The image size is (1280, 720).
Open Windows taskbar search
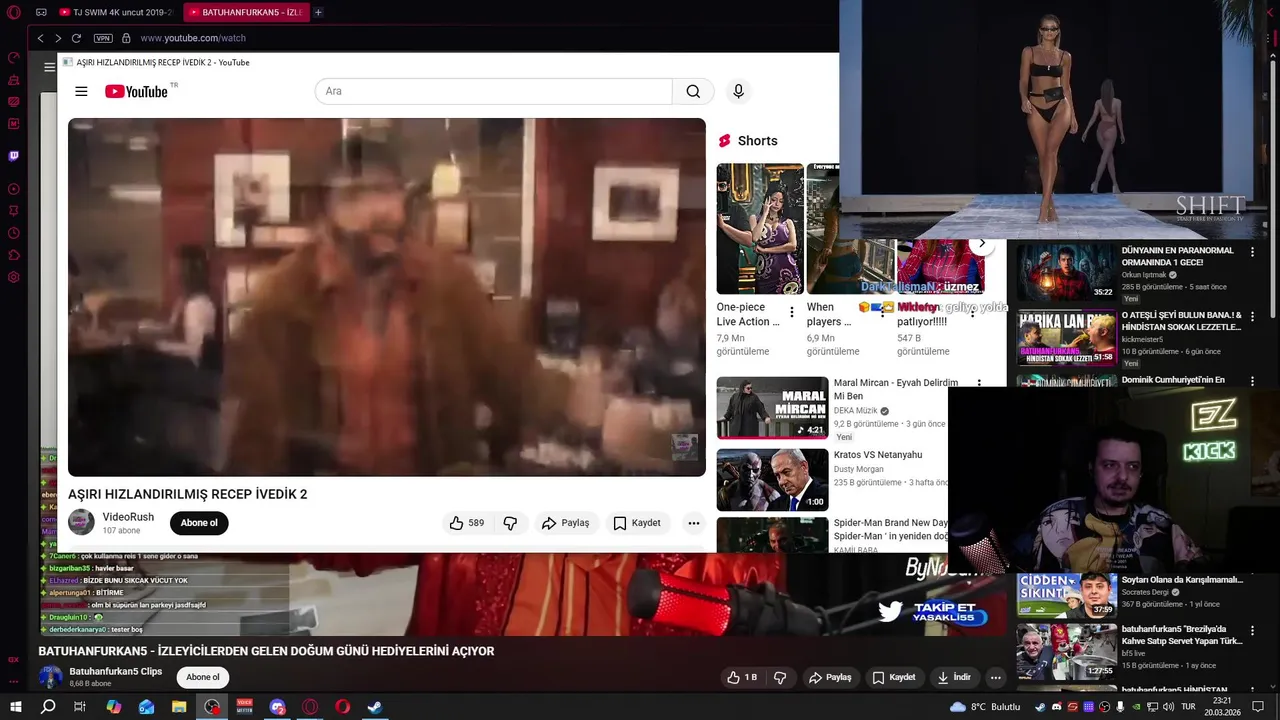[48, 707]
